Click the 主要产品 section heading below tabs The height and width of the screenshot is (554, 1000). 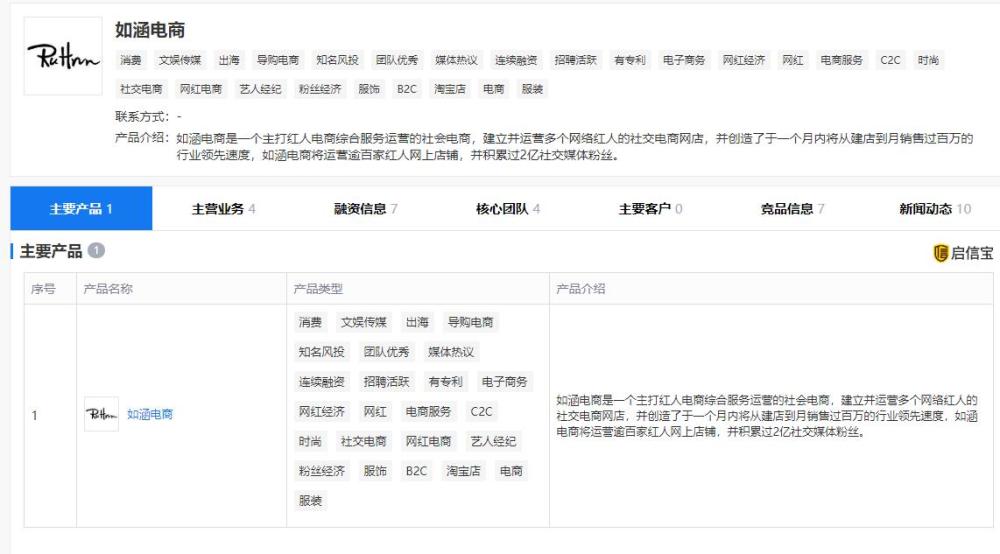[51, 251]
